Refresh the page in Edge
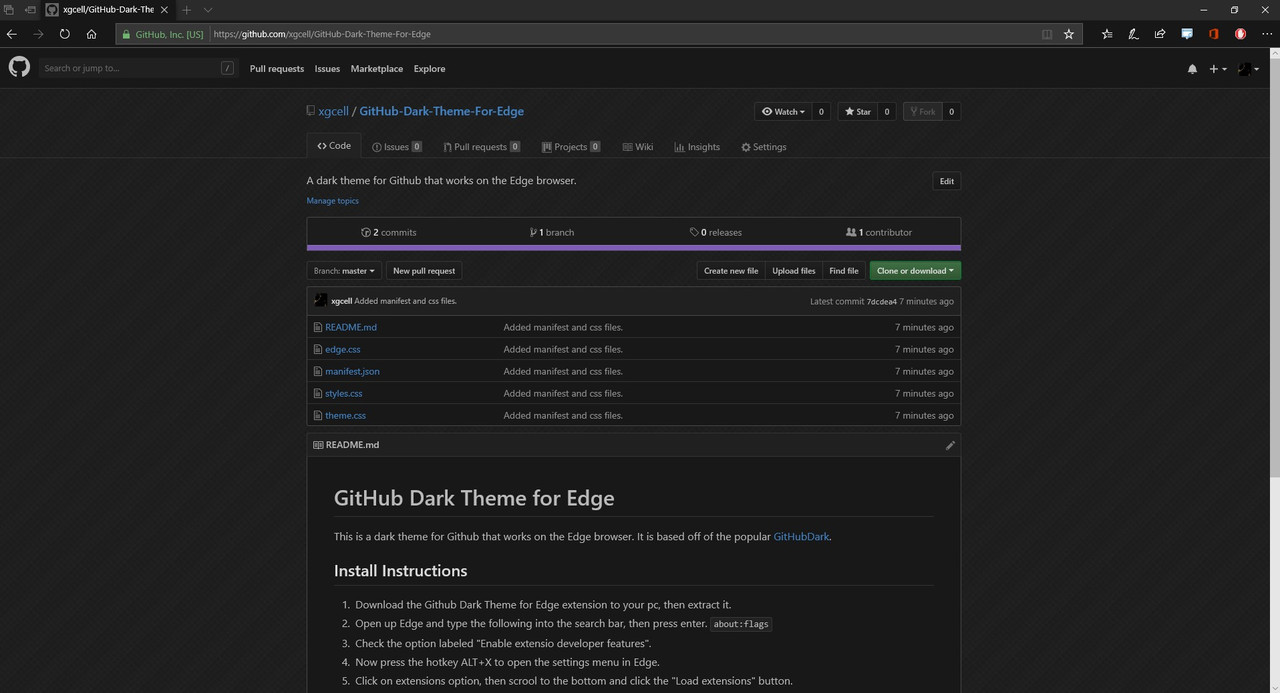Viewport: 1280px width, 693px height. (x=65, y=34)
